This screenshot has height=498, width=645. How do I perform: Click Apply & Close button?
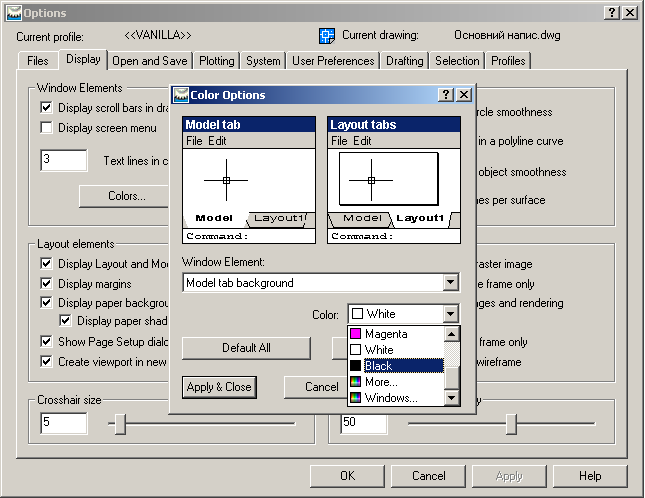pyautogui.click(x=219, y=387)
